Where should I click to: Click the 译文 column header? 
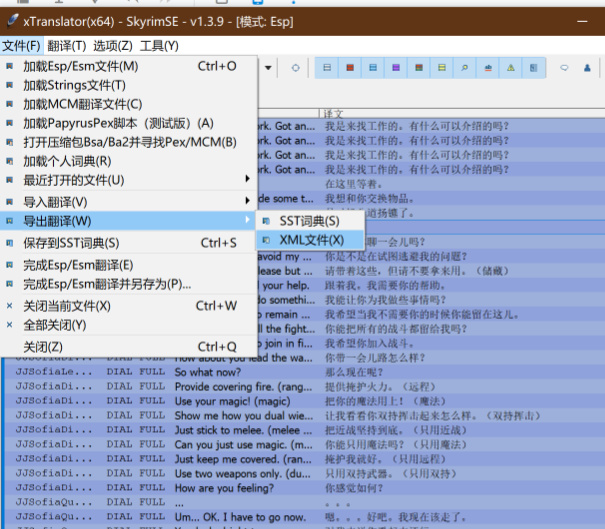click(461, 113)
